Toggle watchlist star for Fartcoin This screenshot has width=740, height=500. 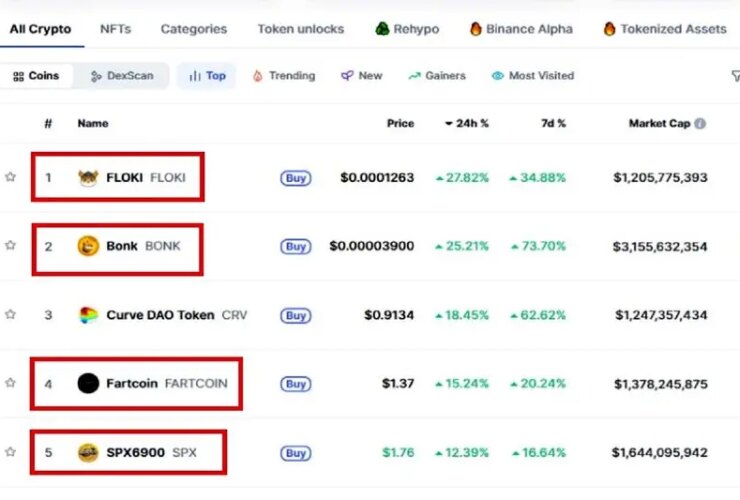coord(10,383)
